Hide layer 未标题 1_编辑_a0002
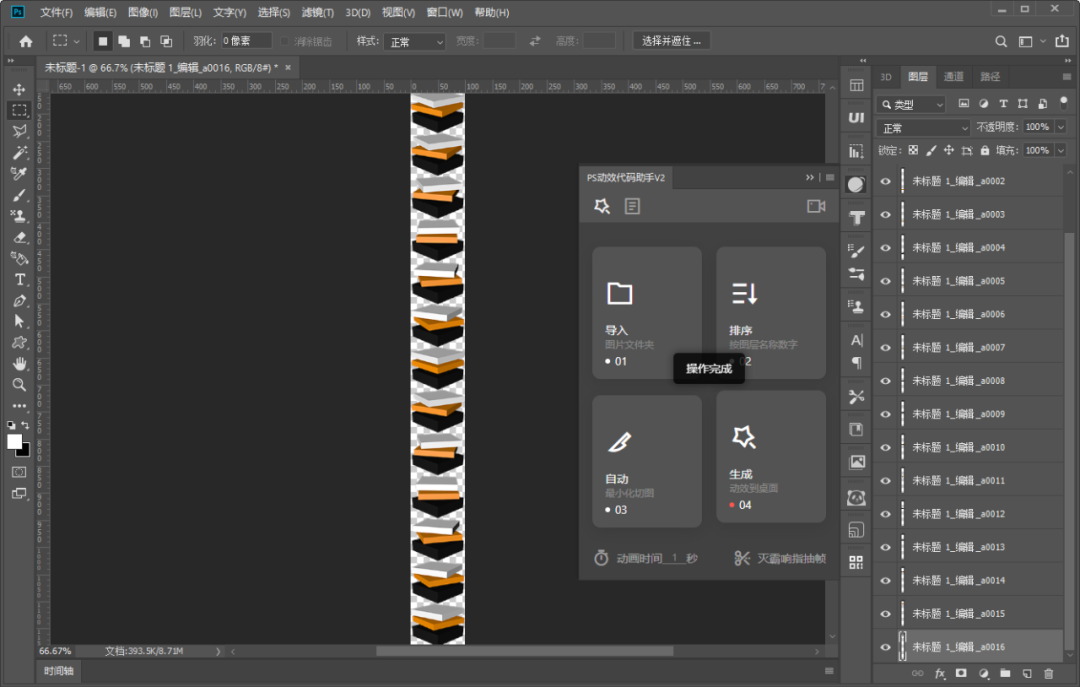1080x687 pixels. (885, 182)
